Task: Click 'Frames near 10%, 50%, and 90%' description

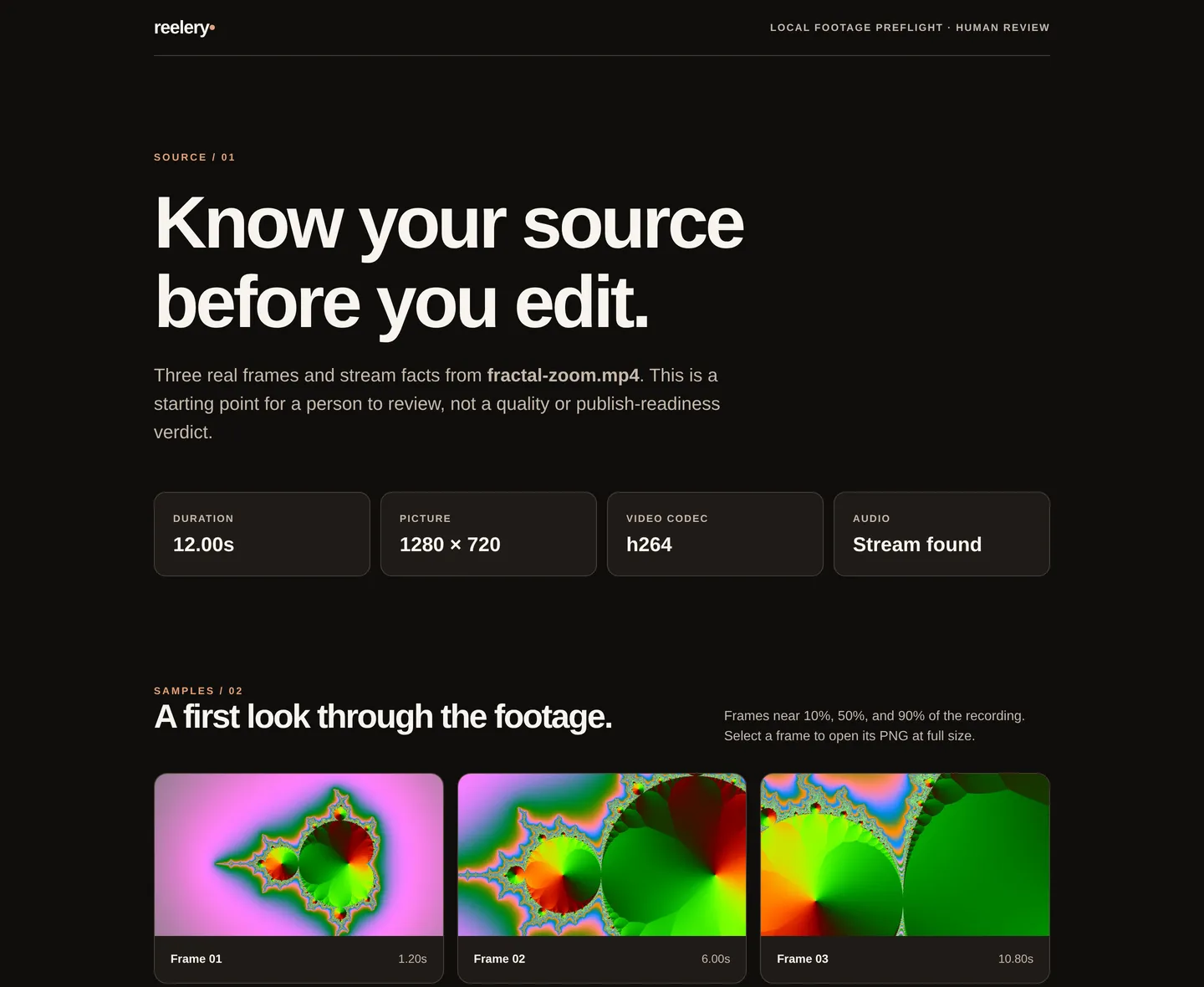Action: (875, 726)
